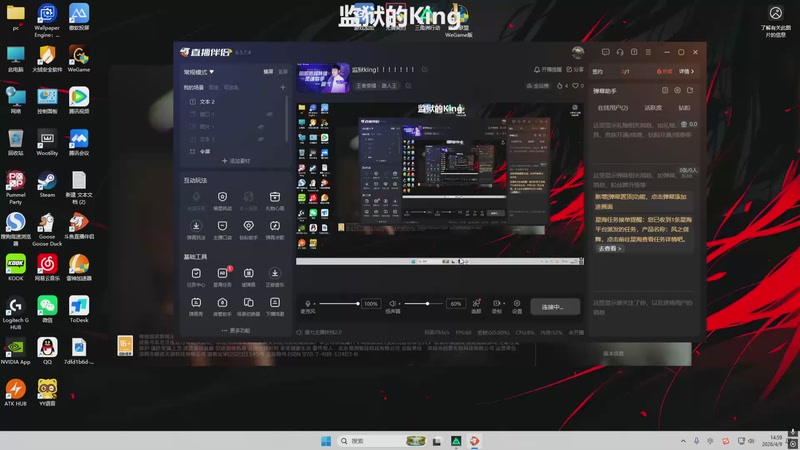
Task: Adjust the speaker volume slider
Action: [423, 304]
